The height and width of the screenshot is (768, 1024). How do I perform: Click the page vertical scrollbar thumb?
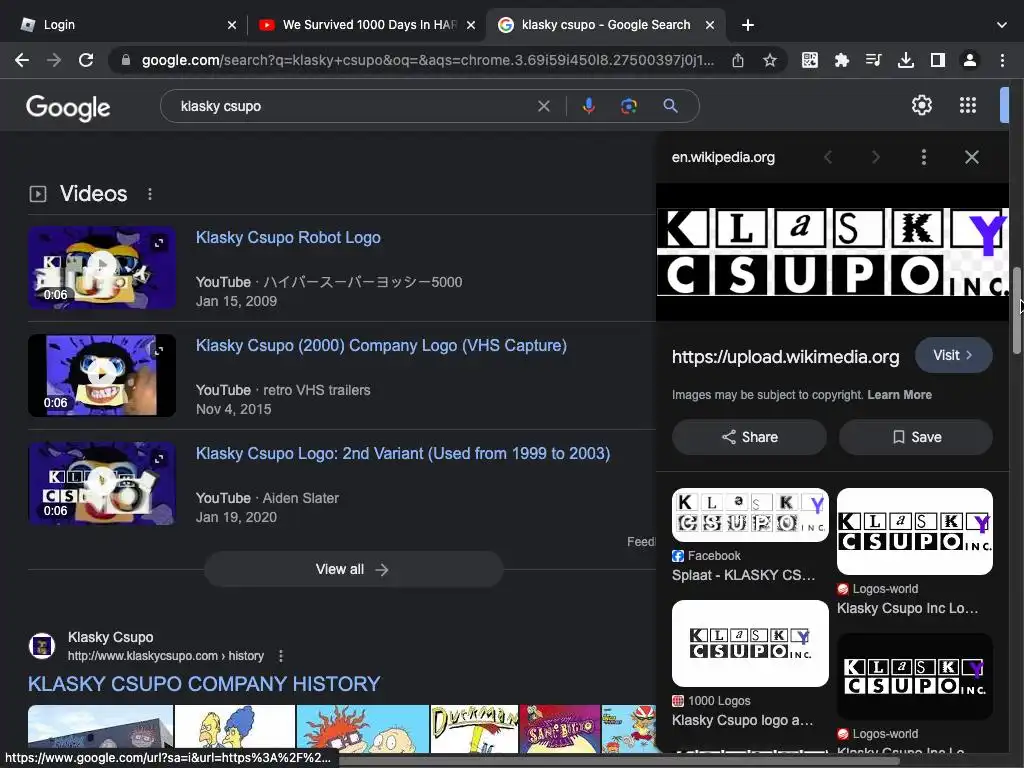[x=1016, y=311]
